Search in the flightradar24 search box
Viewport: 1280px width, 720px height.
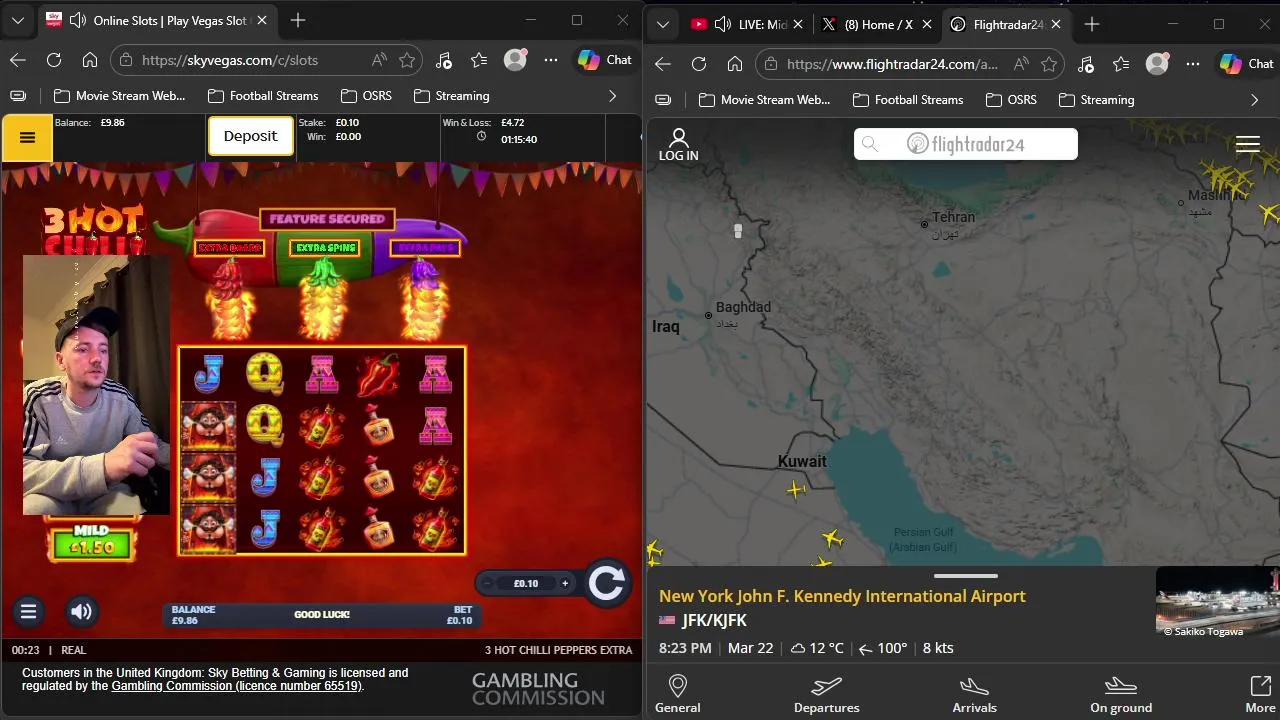click(966, 144)
